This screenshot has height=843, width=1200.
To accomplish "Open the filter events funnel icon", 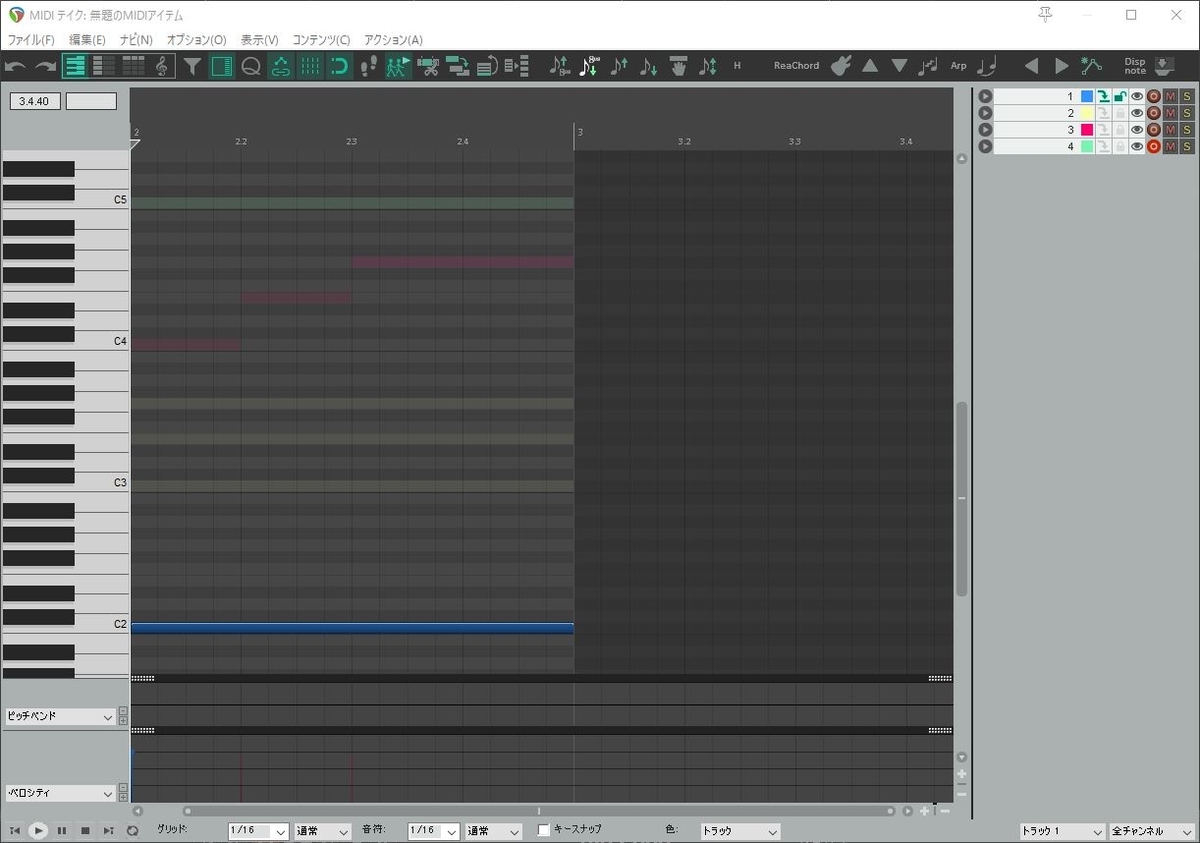I will [x=192, y=66].
